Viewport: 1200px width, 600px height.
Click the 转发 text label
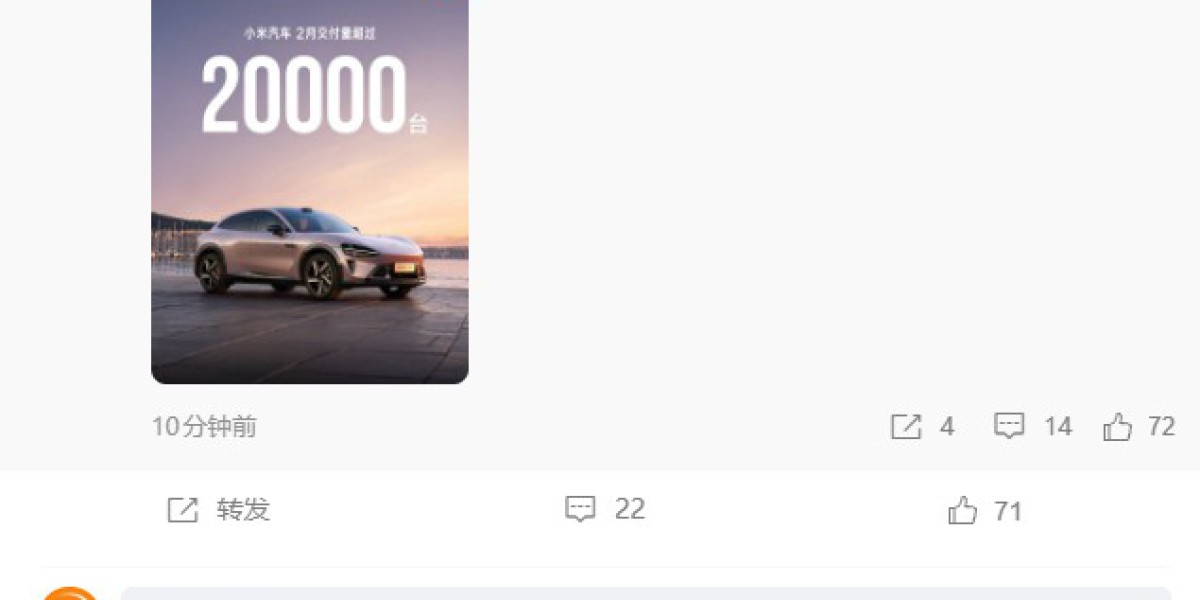(243, 510)
